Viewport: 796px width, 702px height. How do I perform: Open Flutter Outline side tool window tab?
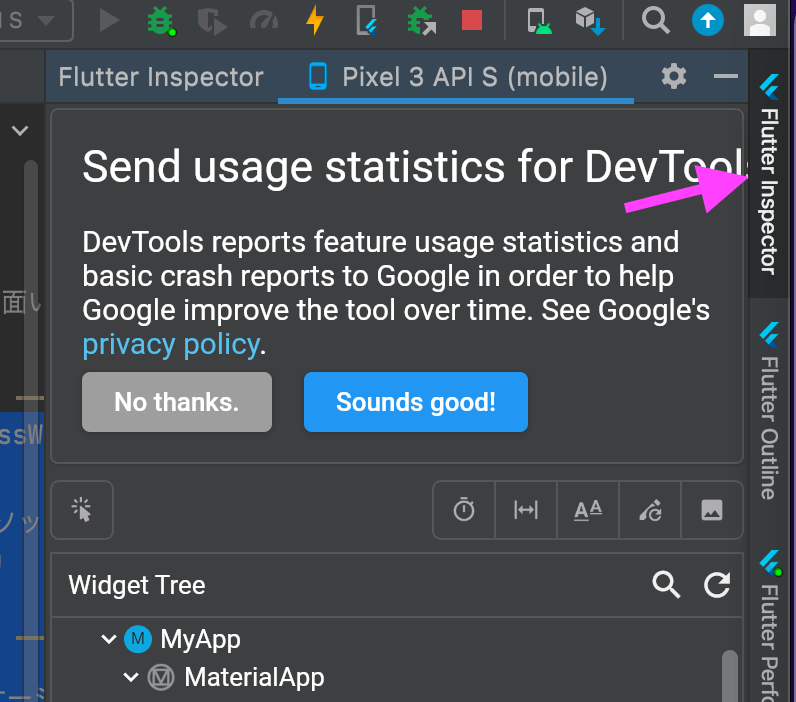click(x=771, y=410)
